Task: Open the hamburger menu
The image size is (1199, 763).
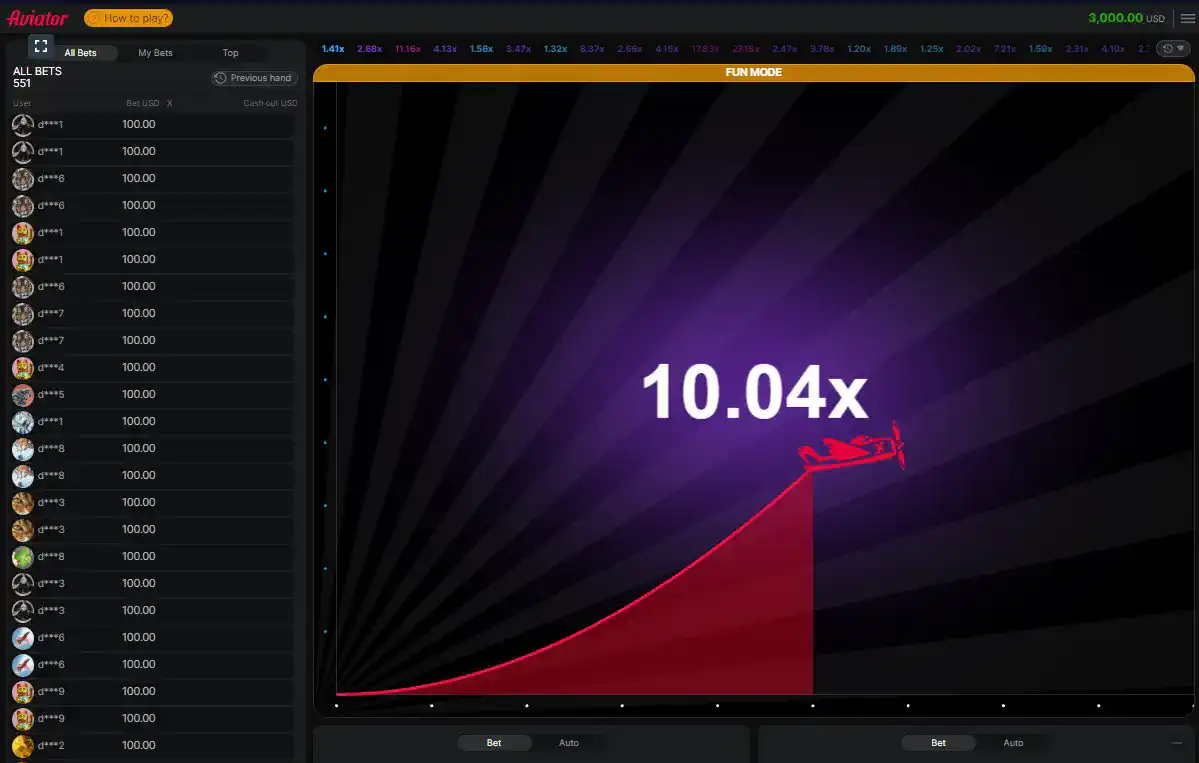Action: [1187, 18]
